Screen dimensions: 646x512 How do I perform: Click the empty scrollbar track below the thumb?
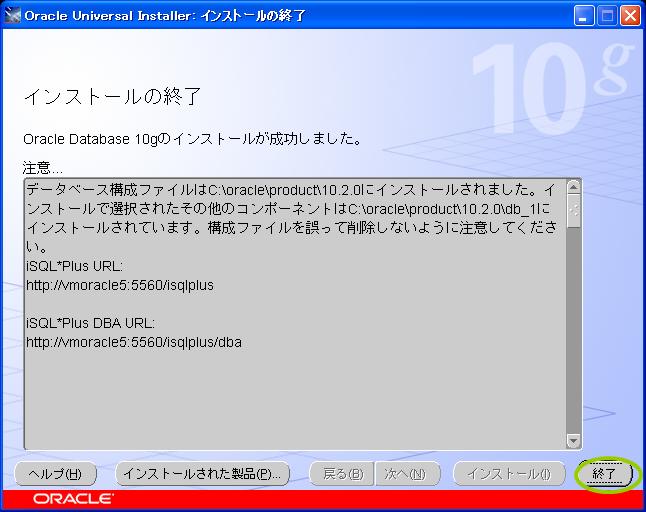pyautogui.click(x=573, y=330)
